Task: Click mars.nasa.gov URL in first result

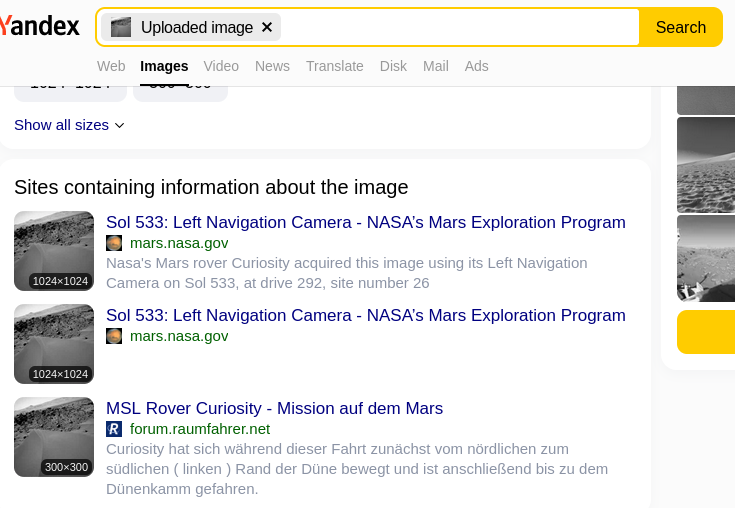Action: (x=179, y=243)
